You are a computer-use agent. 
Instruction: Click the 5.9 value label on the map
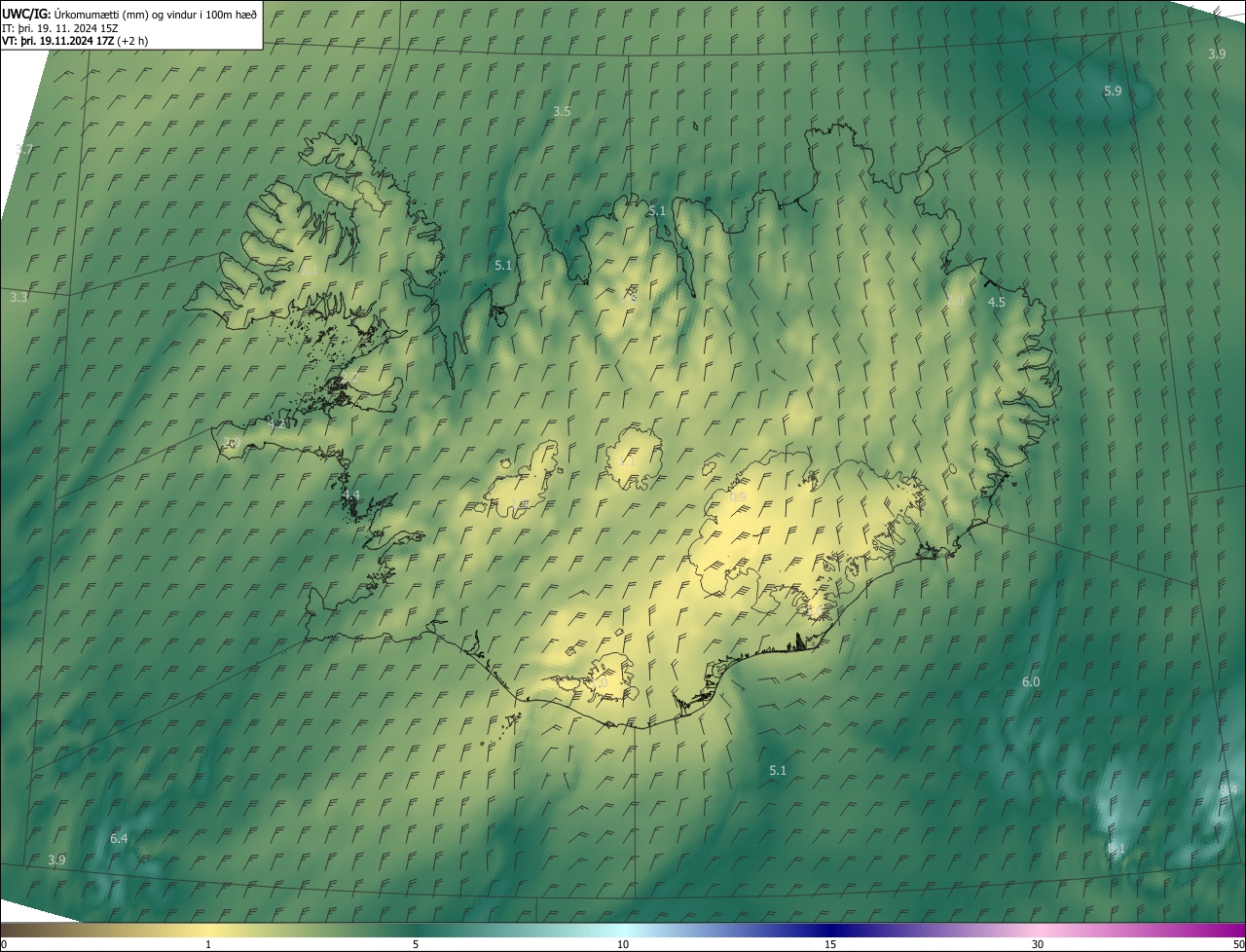point(1113,91)
